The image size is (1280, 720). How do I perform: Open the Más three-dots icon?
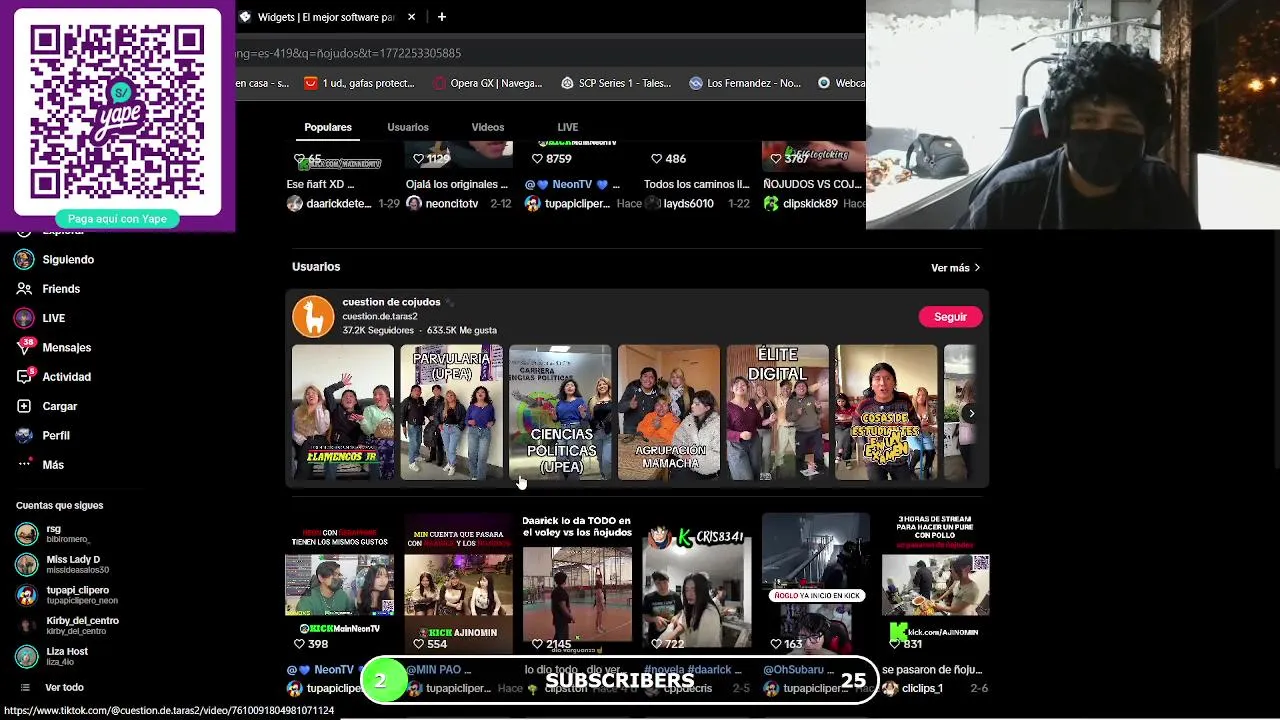click(24, 464)
